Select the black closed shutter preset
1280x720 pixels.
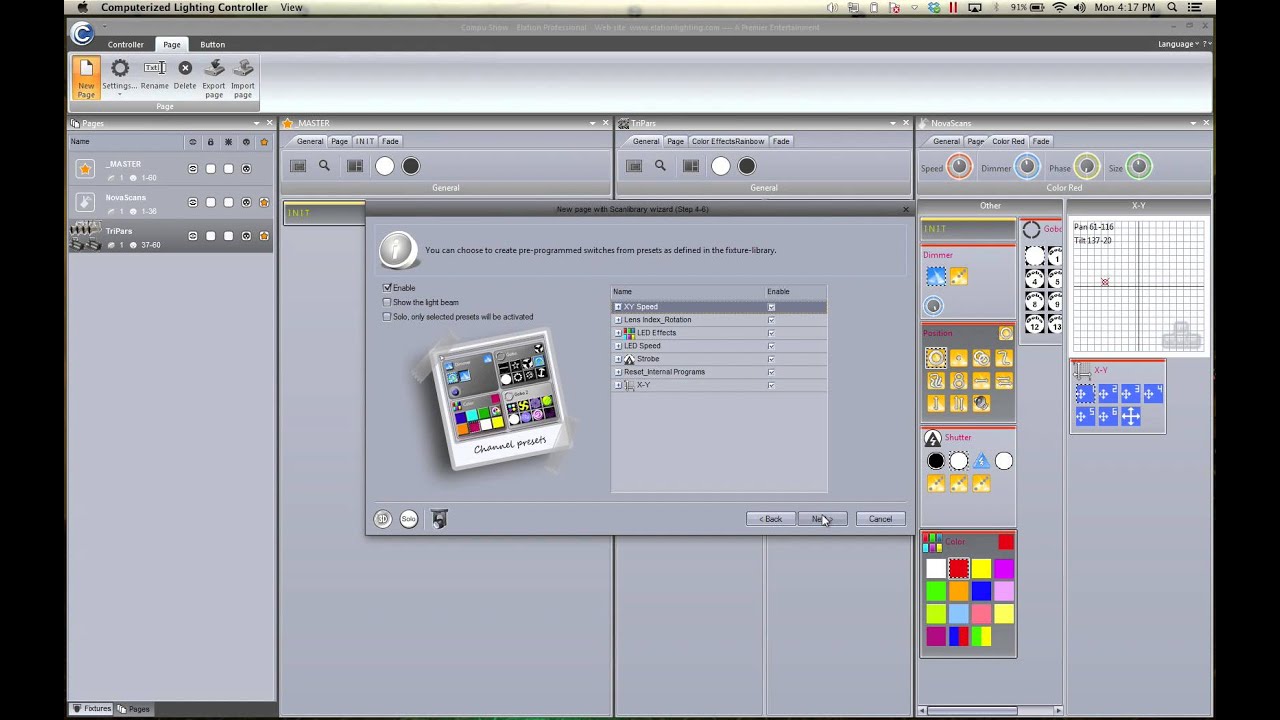click(x=936, y=461)
